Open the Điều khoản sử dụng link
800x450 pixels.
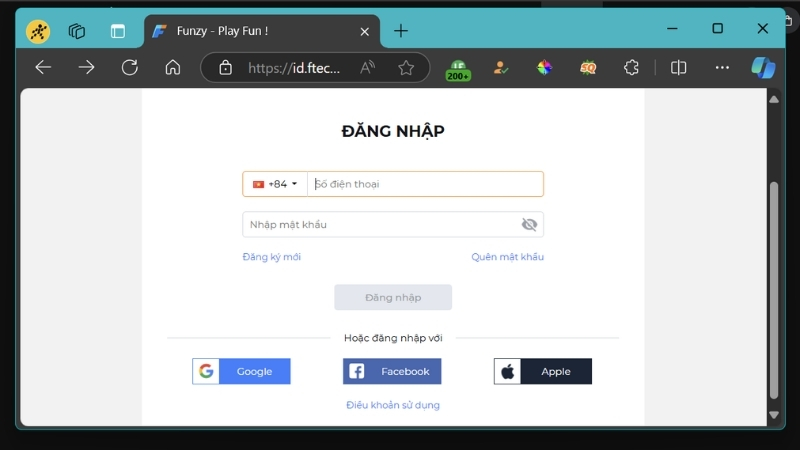[393, 405]
